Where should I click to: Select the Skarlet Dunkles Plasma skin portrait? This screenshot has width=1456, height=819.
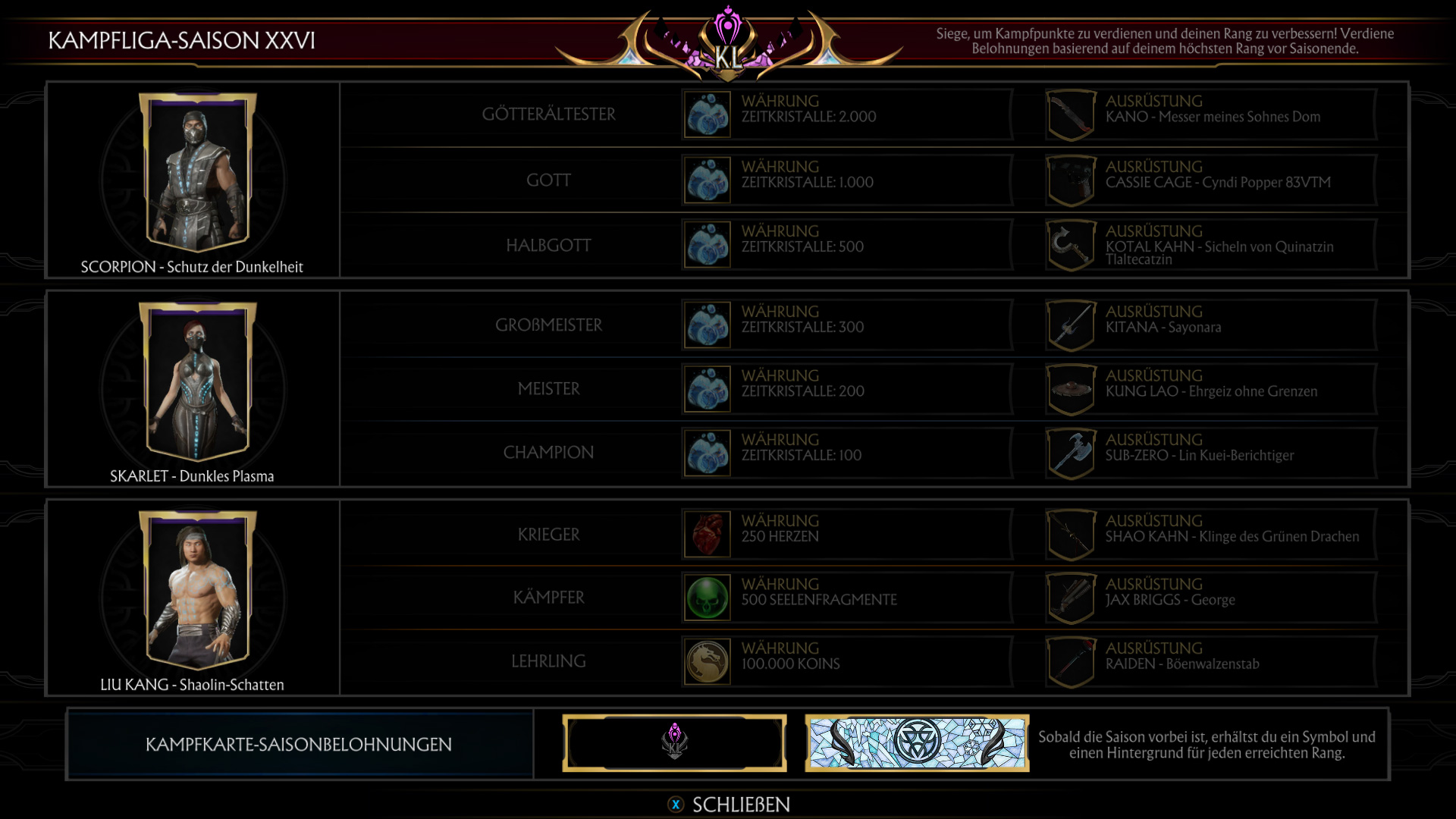point(197,381)
